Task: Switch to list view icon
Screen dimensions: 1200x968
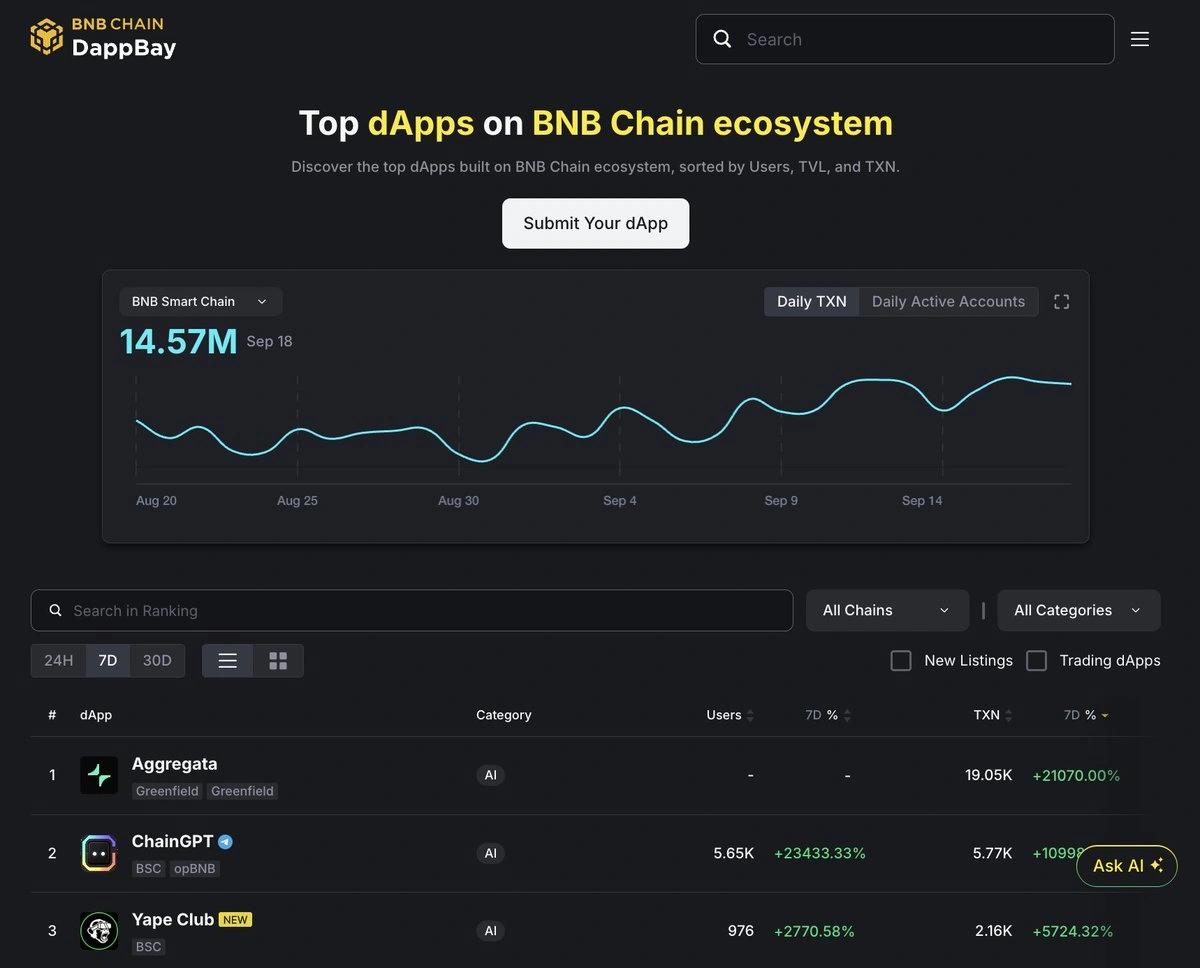Action: pyautogui.click(x=228, y=661)
